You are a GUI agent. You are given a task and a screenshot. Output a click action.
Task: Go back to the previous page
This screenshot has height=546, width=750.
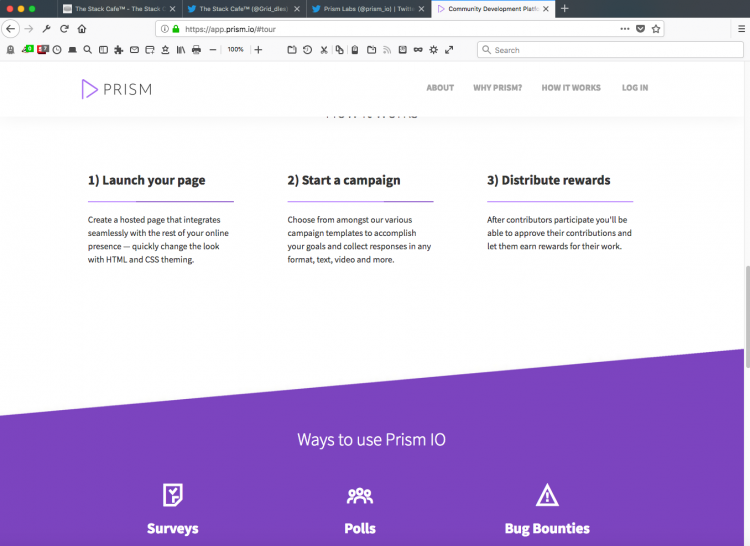[11, 29]
